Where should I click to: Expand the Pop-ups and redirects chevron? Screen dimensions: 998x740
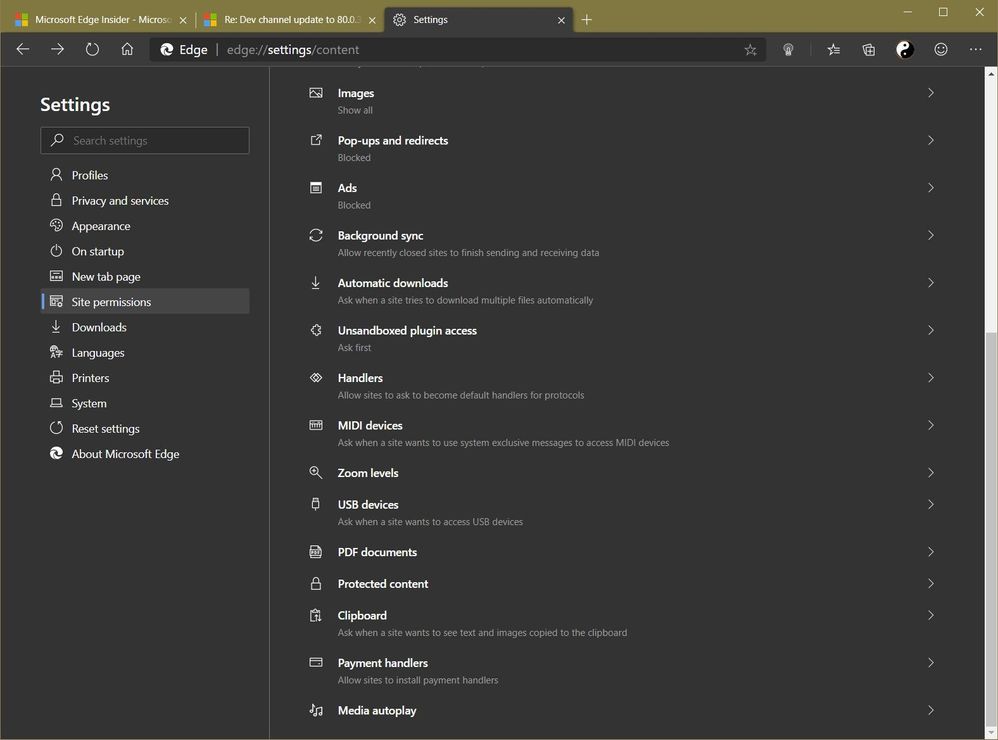931,140
